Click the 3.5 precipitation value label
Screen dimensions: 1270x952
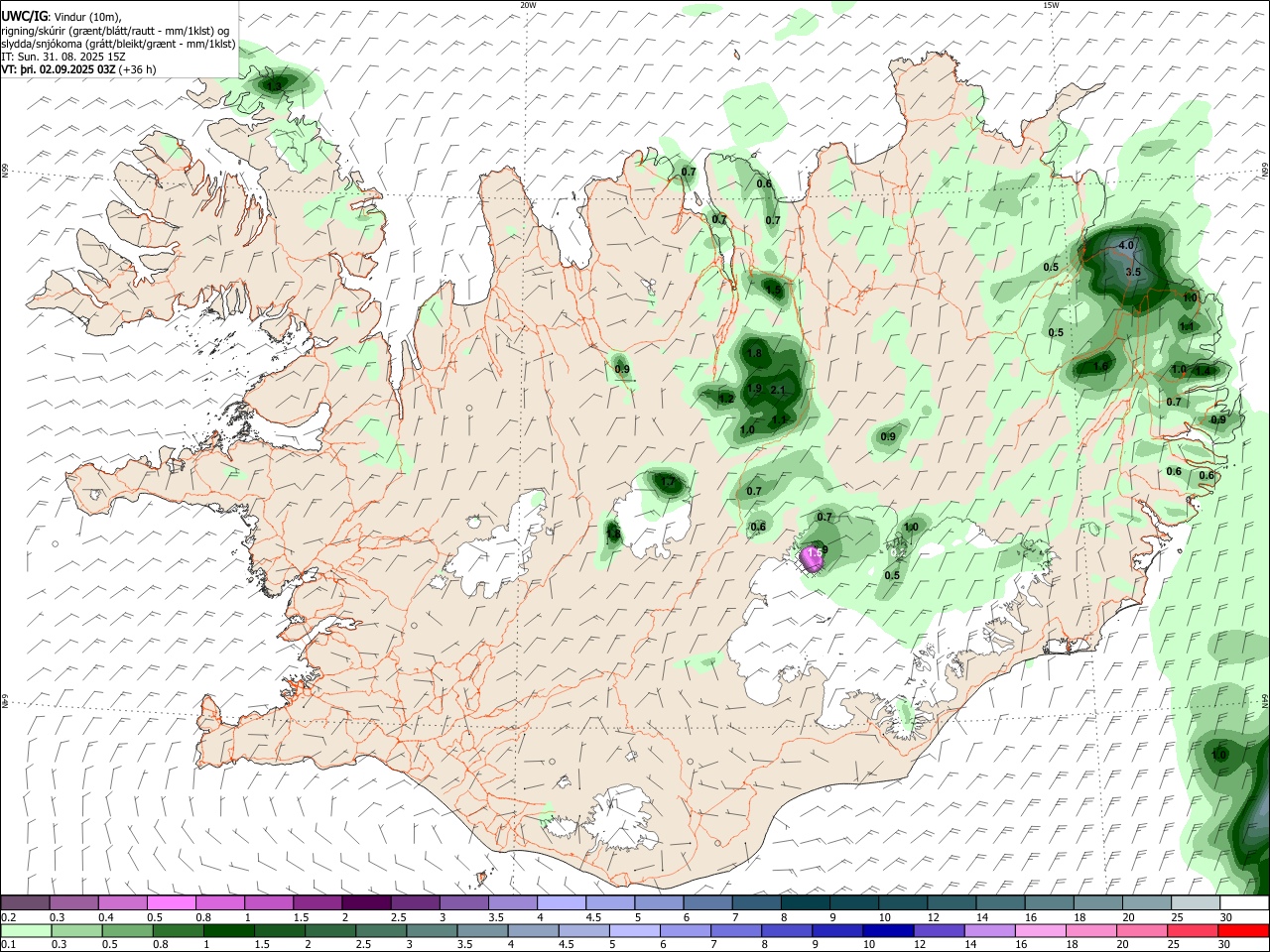pos(1133,272)
